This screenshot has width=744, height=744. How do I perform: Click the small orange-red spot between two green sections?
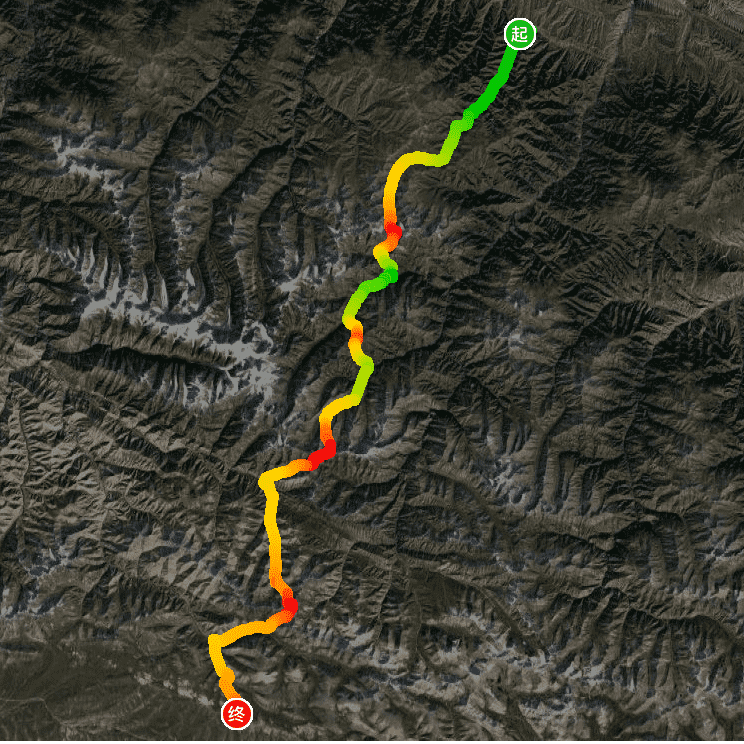356,335
